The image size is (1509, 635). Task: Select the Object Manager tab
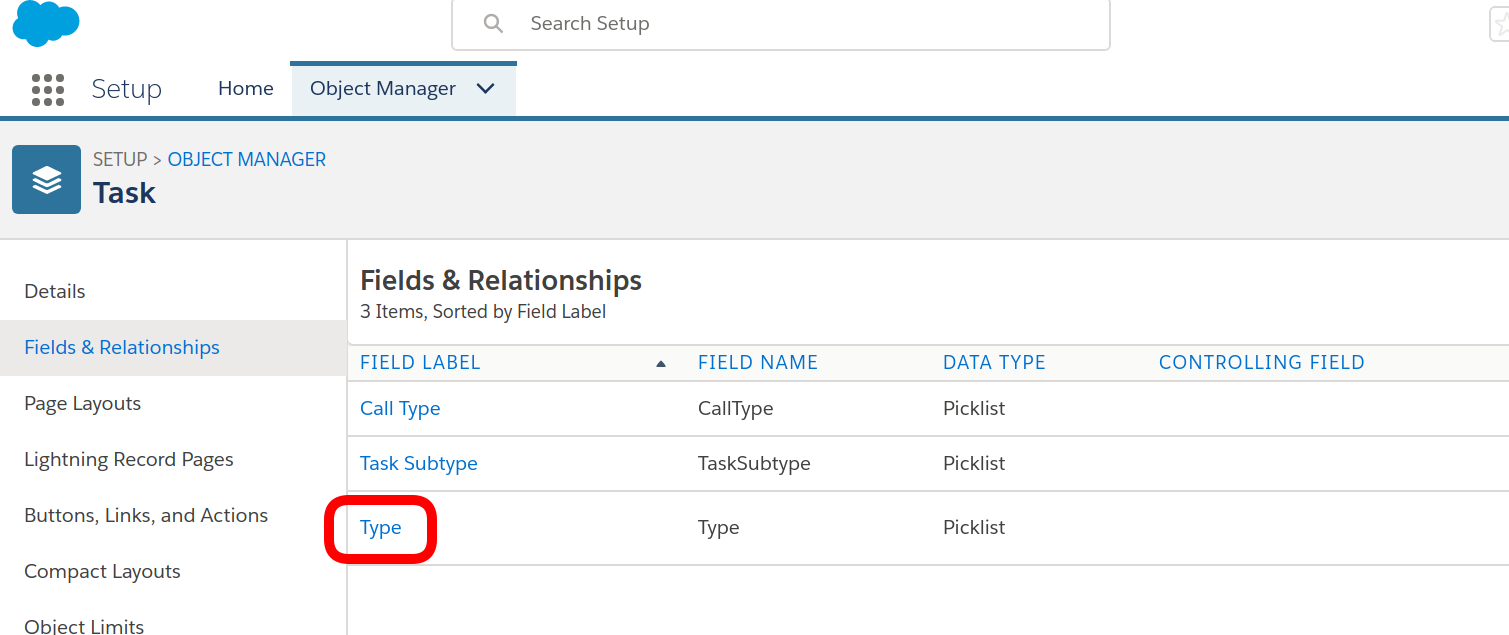(x=382, y=89)
